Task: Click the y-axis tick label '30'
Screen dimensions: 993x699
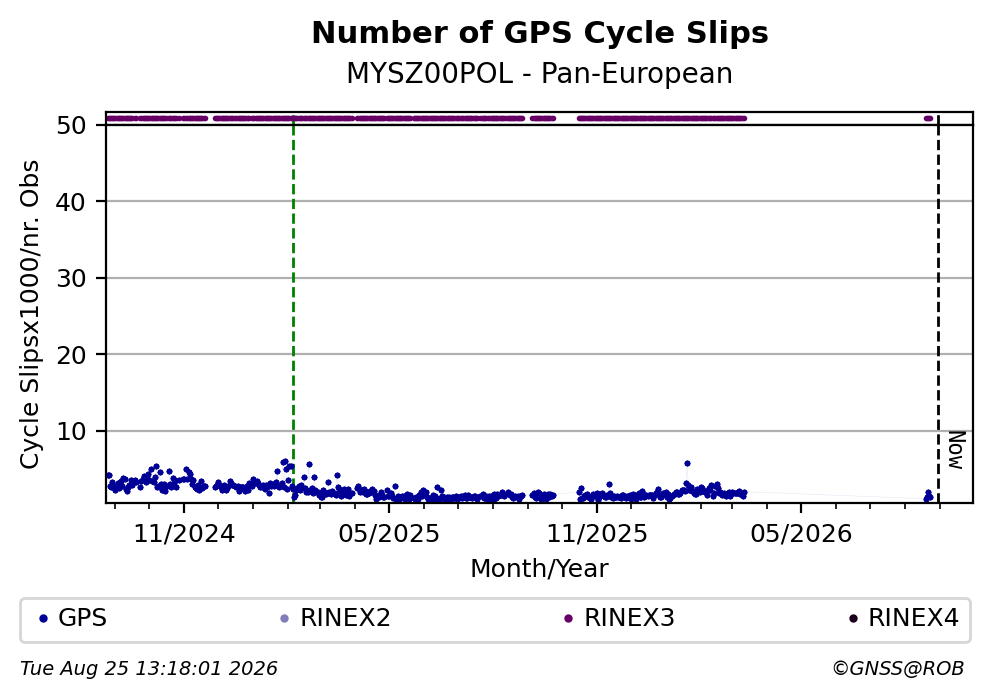Action: pos(71,279)
